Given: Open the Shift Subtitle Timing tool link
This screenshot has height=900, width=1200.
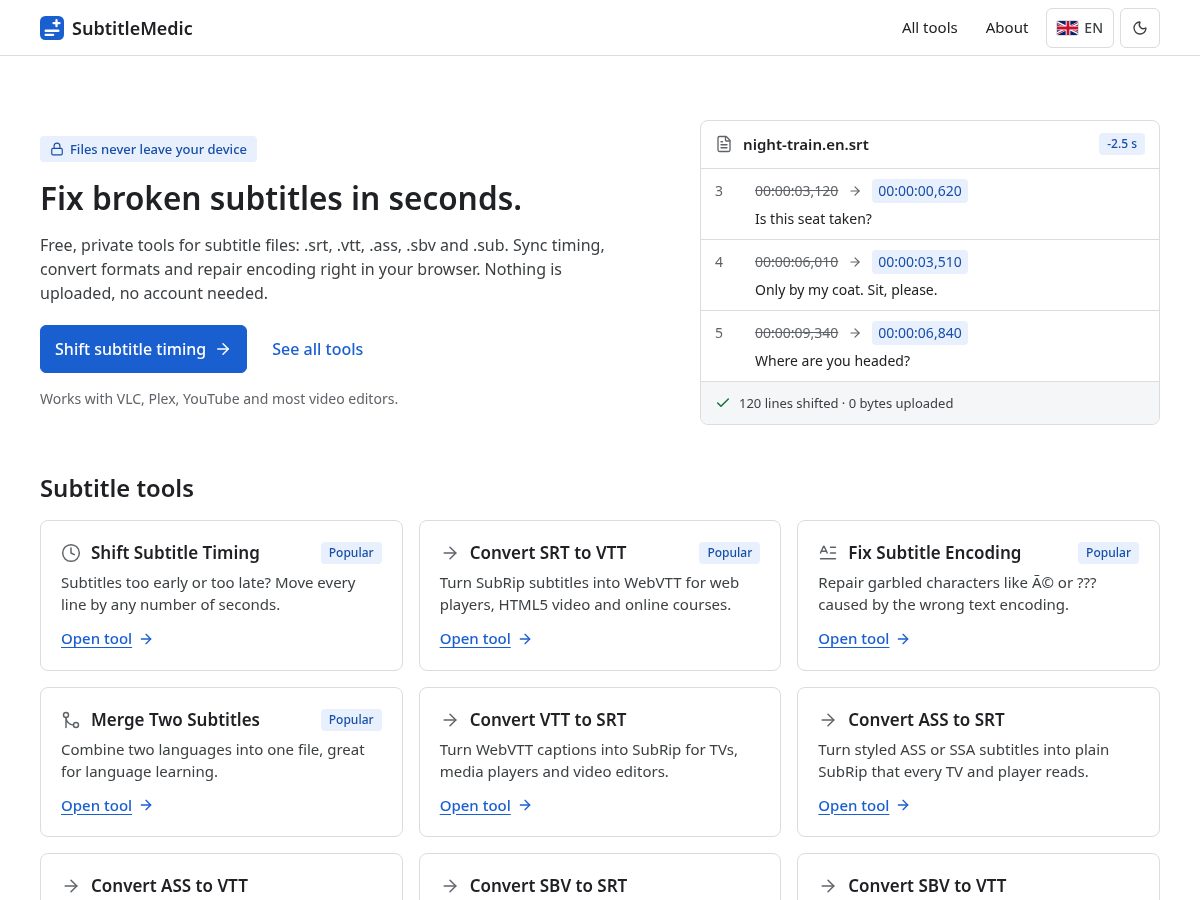Looking at the screenshot, I should click(x=107, y=639).
